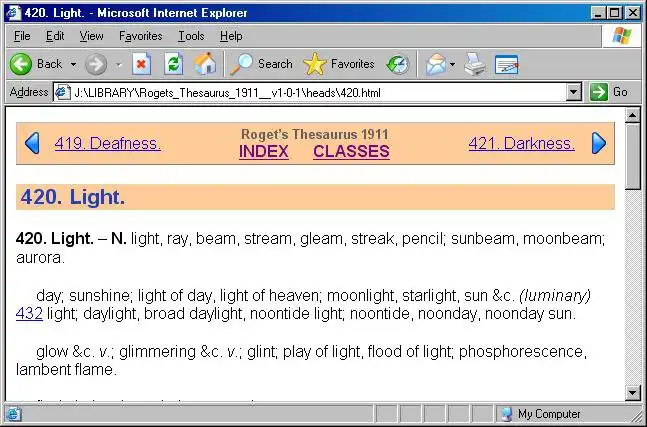The width and height of the screenshot is (647, 427).
Task: Open the Back history dropdown arrow
Action: pos(73,64)
